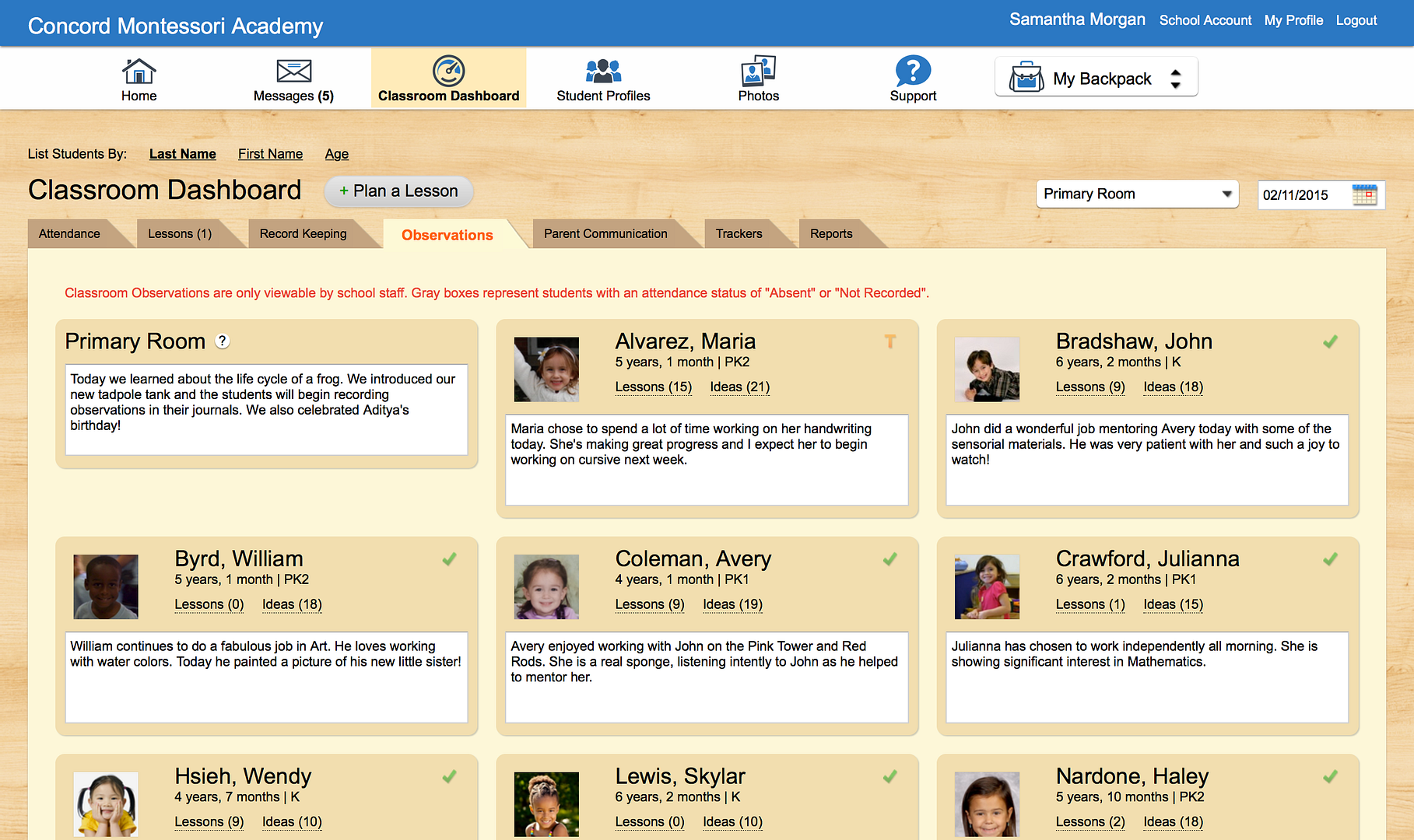Click the Plan a Lesson button
Viewport: 1414px width, 840px height.
coord(398,191)
